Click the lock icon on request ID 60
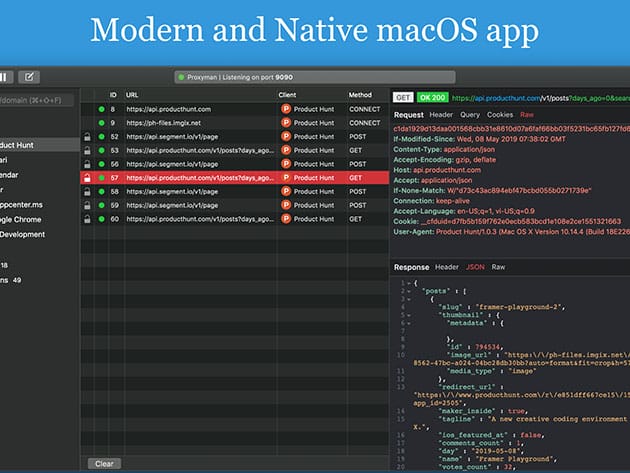Image resolution: width=630 pixels, height=473 pixels. [x=88, y=219]
